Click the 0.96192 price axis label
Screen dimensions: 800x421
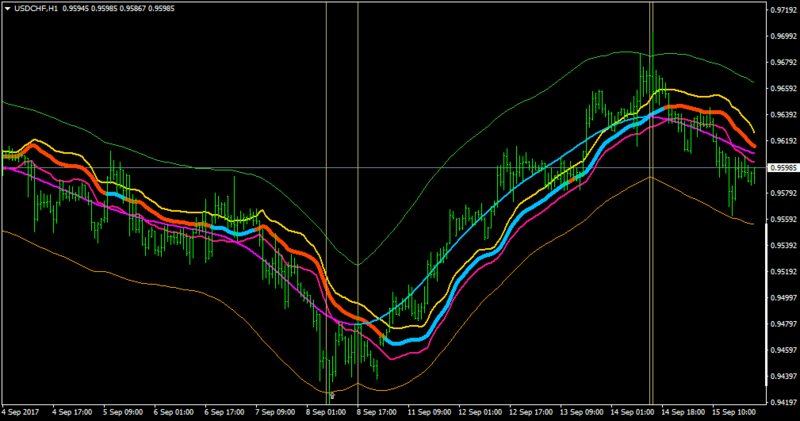click(x=784, y=141)
